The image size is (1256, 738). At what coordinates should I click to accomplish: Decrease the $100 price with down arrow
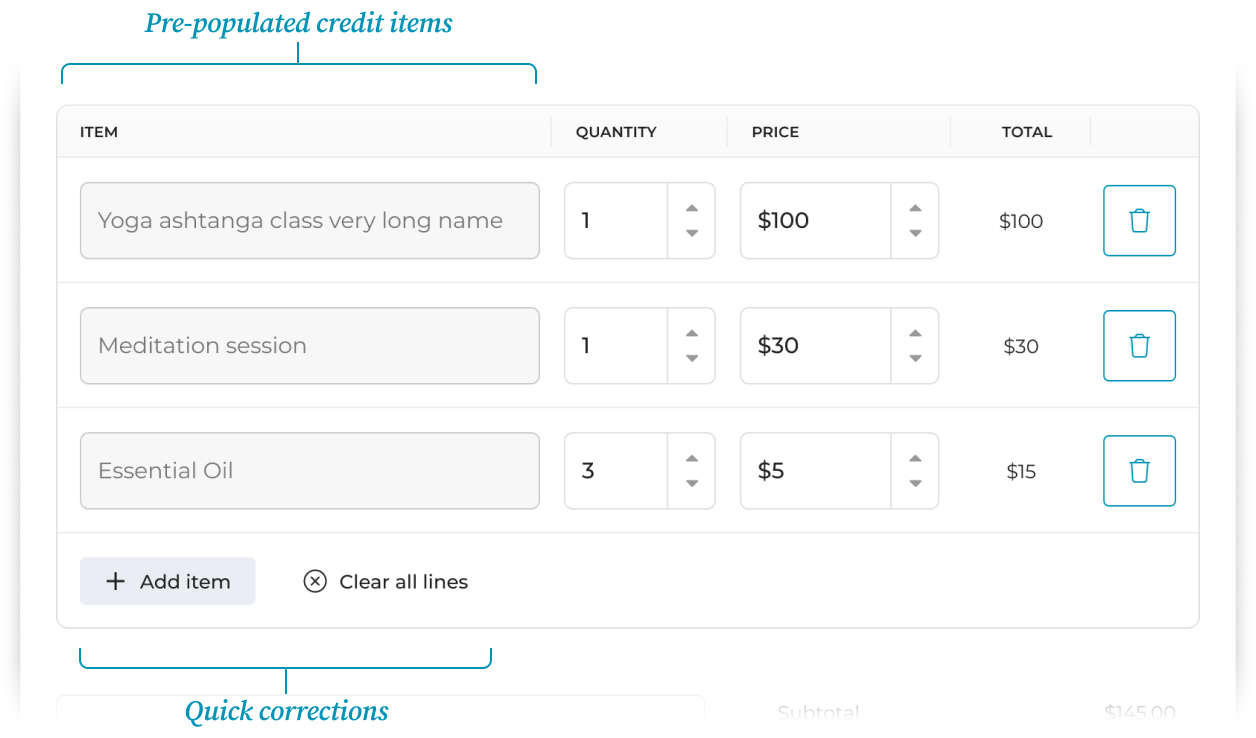(x=915, y=234)
